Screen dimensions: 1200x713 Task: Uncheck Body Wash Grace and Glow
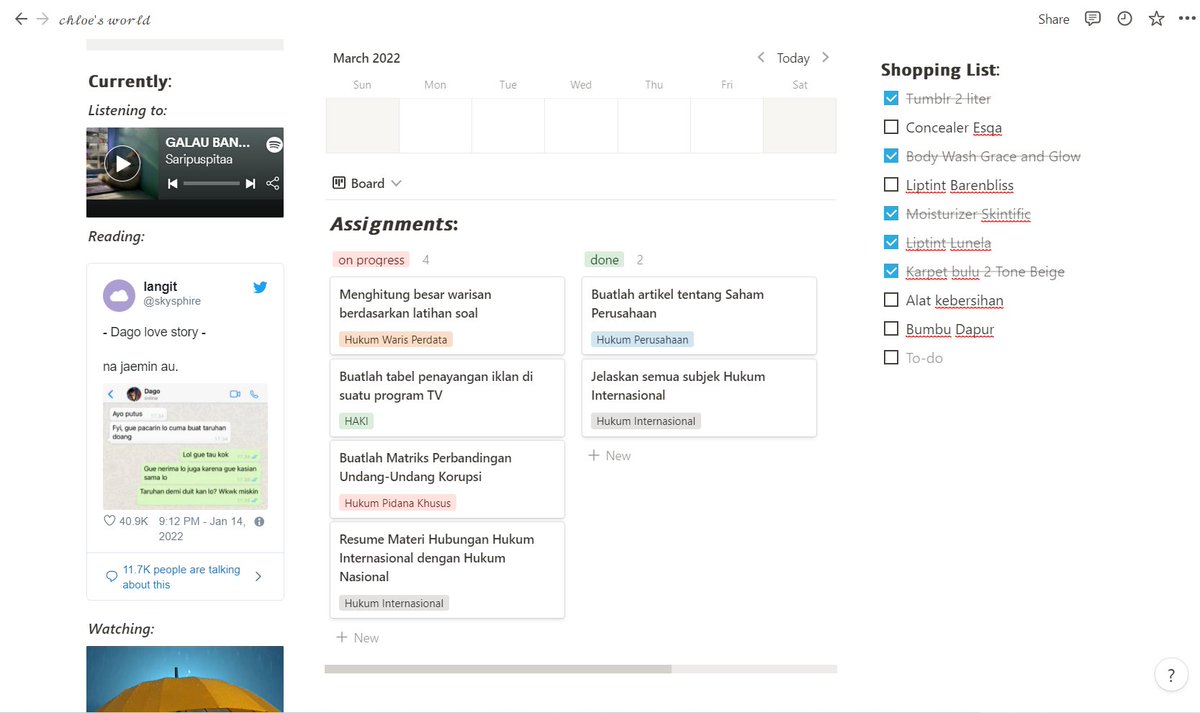pos(891,156)
